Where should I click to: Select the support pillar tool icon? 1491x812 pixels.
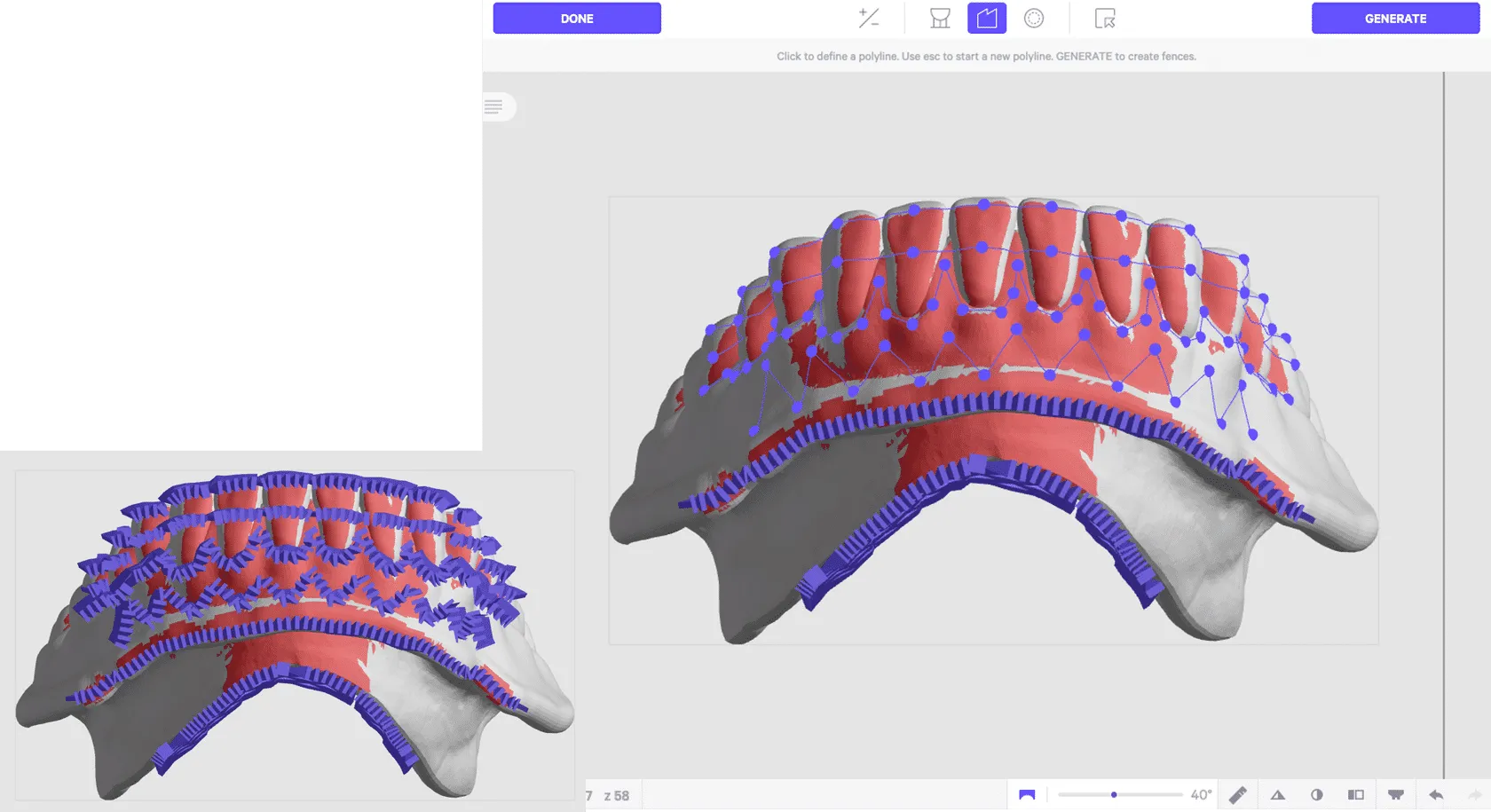(940, 18)
